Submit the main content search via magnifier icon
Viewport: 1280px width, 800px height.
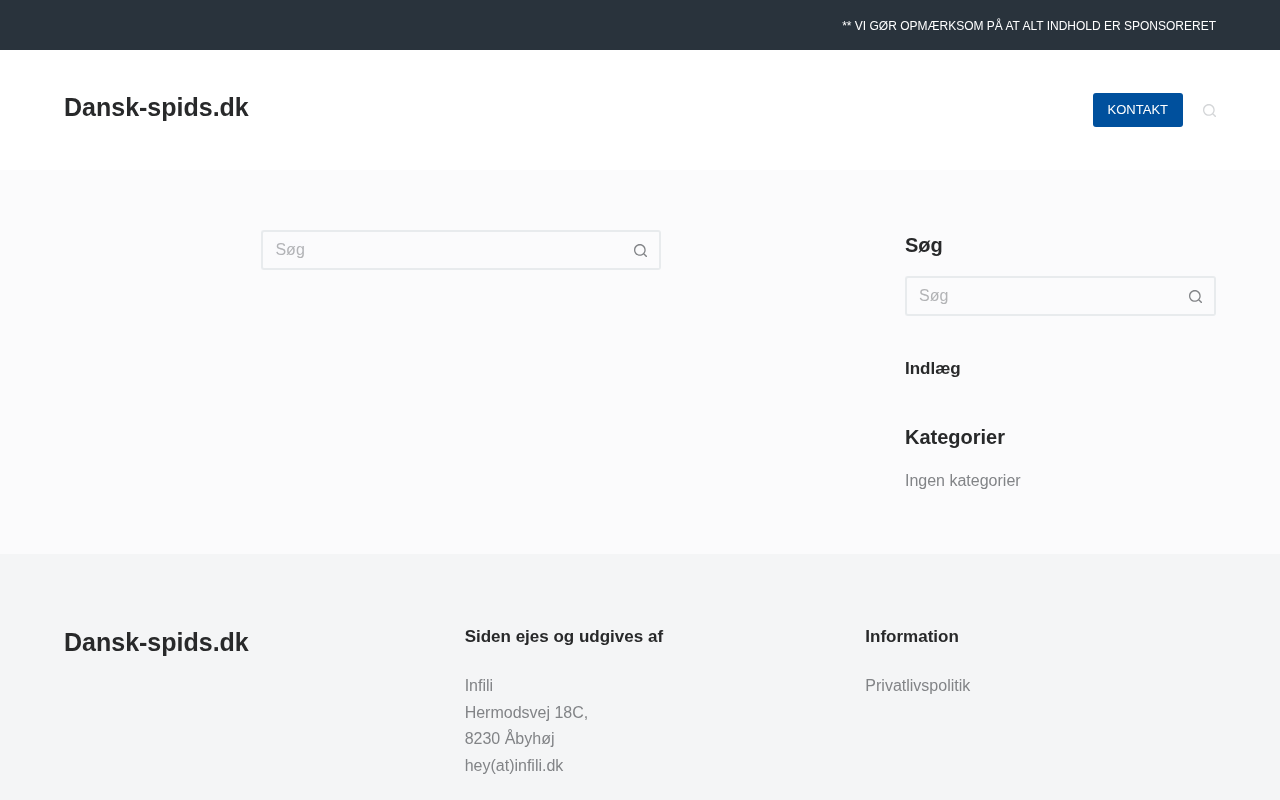click(640, 250)
